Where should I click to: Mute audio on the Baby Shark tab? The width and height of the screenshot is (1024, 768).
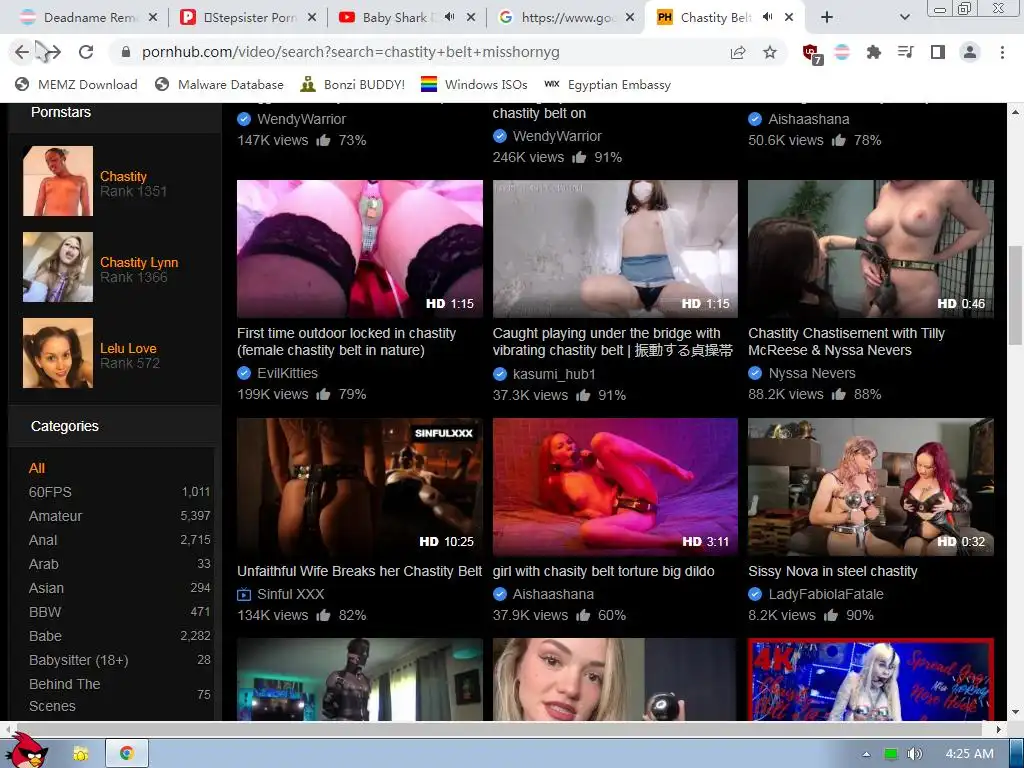click(x=449, y=18)
